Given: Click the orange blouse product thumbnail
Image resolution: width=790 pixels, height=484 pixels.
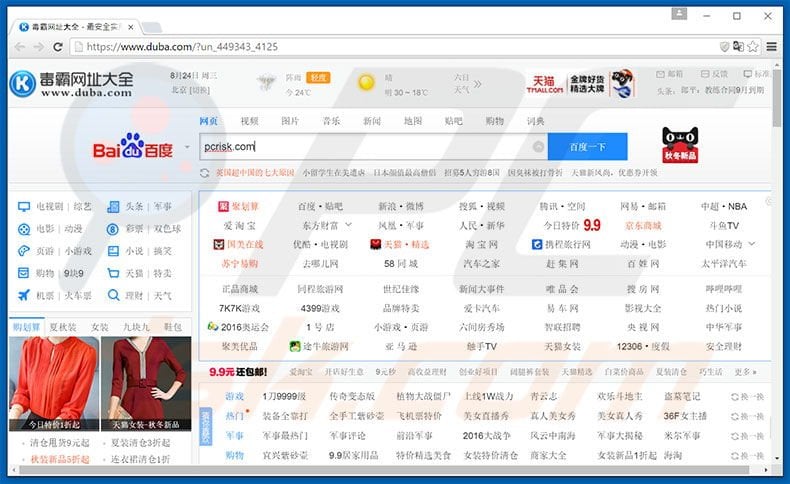Looking at the screenshot, I should click(54, 384).
